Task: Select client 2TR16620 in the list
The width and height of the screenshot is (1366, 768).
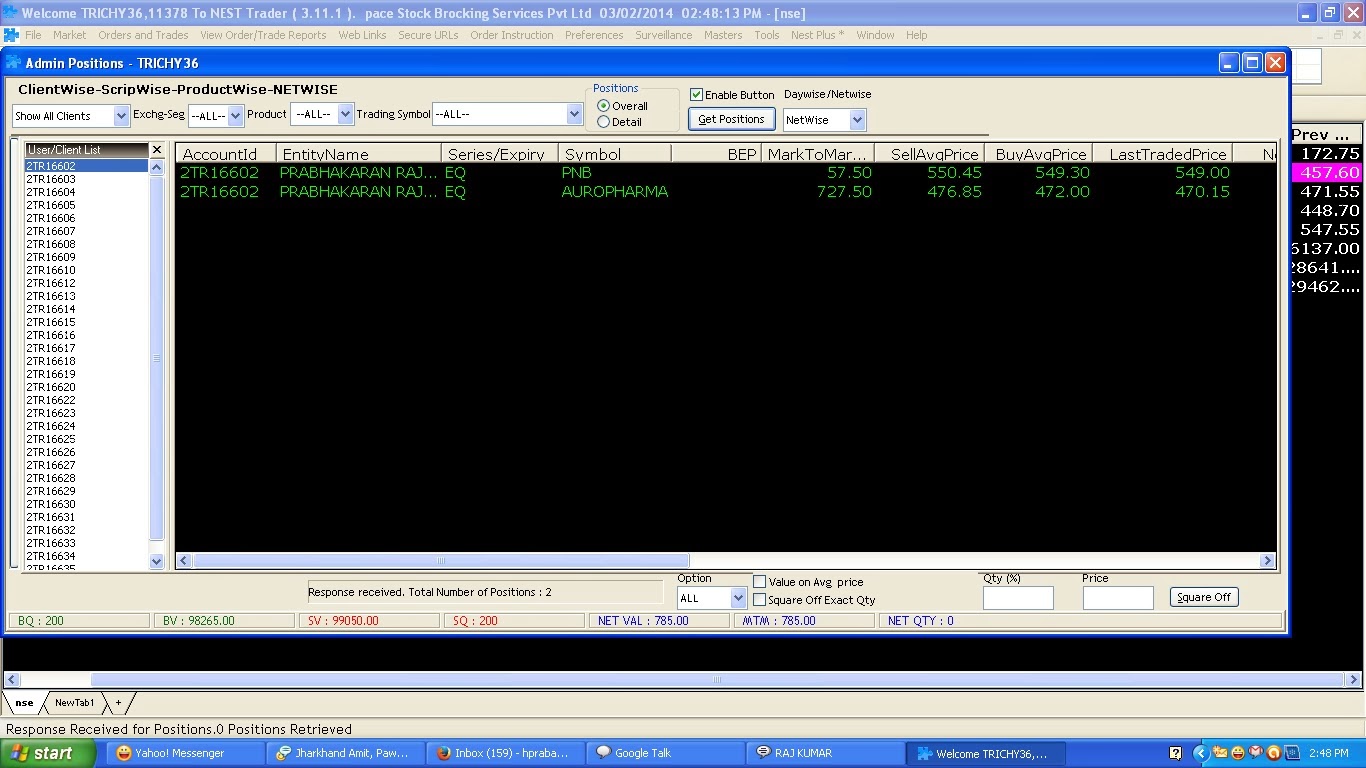Action: tap(86, 387)
